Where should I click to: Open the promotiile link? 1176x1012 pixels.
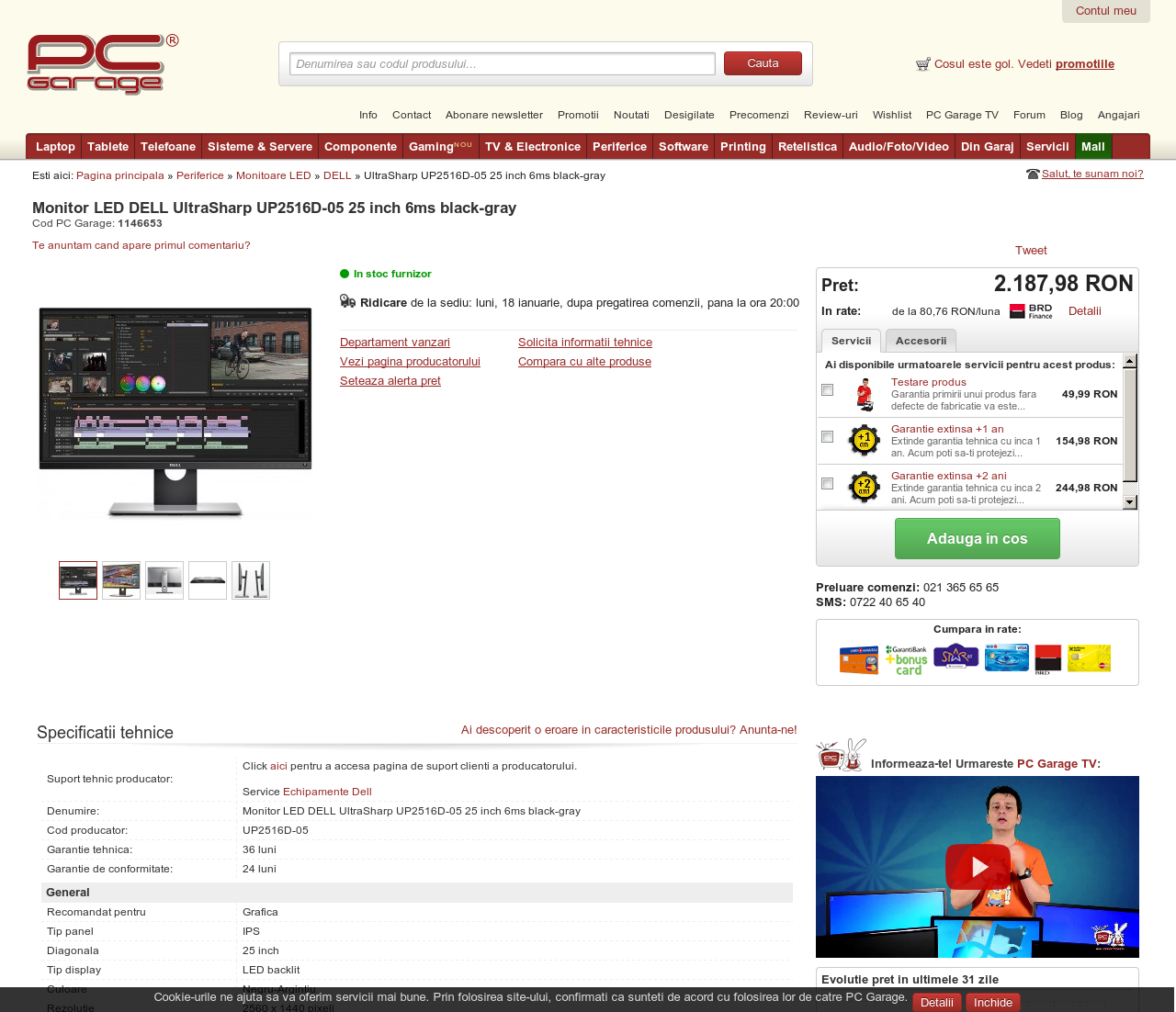coord(1085,64)
